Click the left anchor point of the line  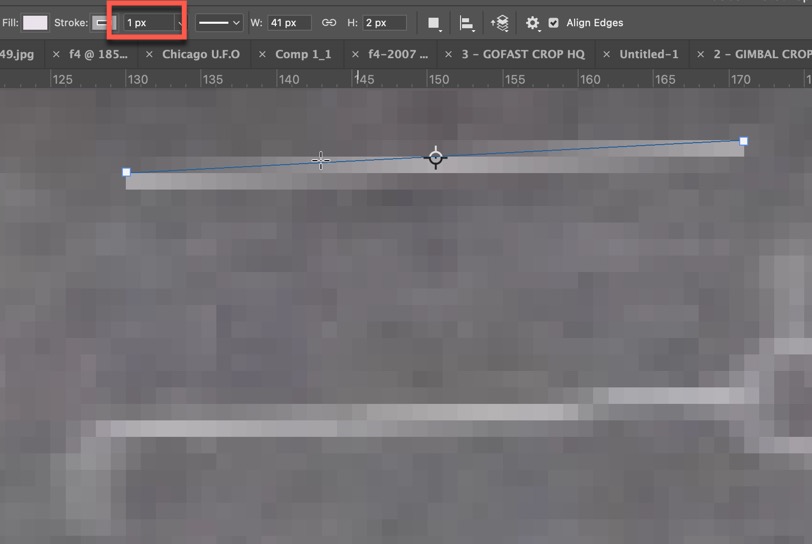pos(126,172)
